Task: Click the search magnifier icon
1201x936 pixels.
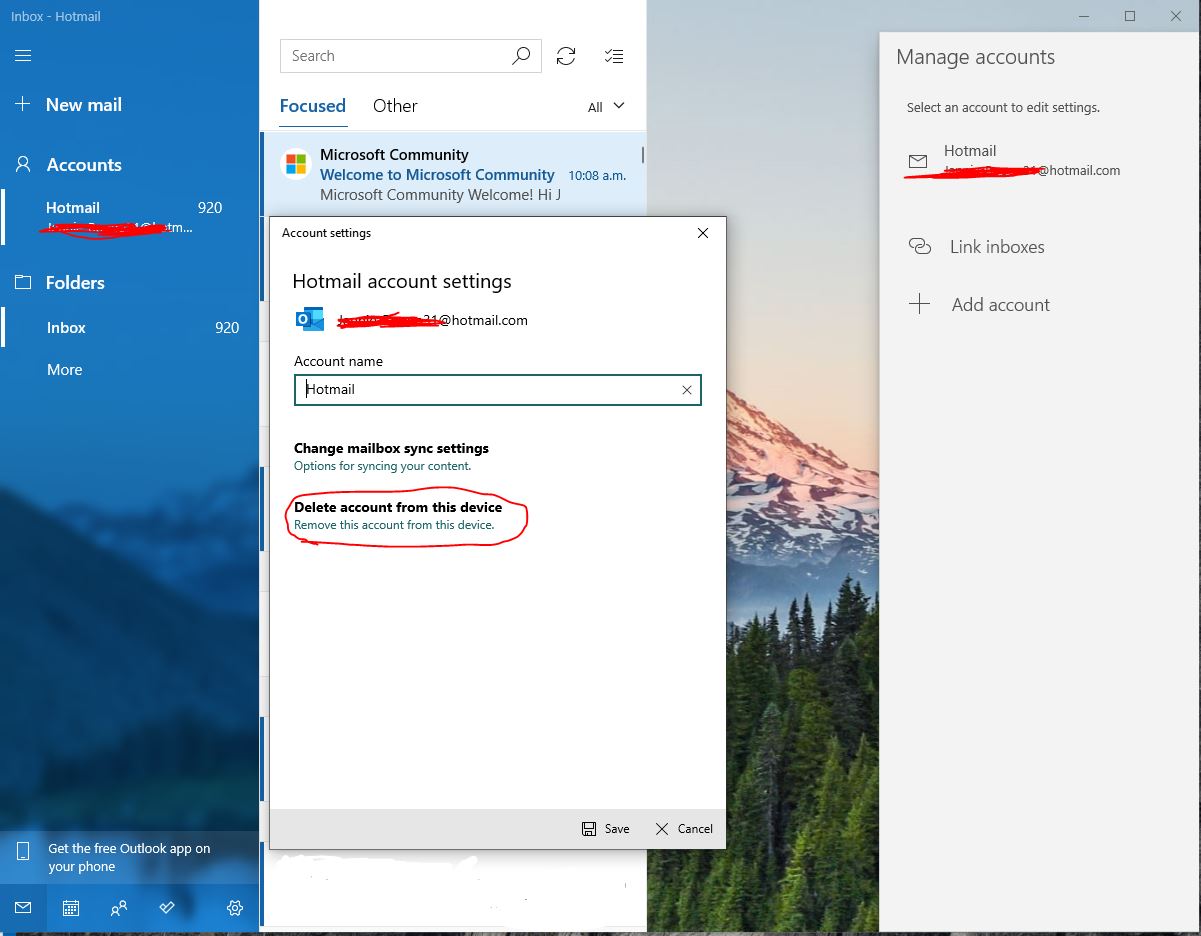Action: (521, 56)
